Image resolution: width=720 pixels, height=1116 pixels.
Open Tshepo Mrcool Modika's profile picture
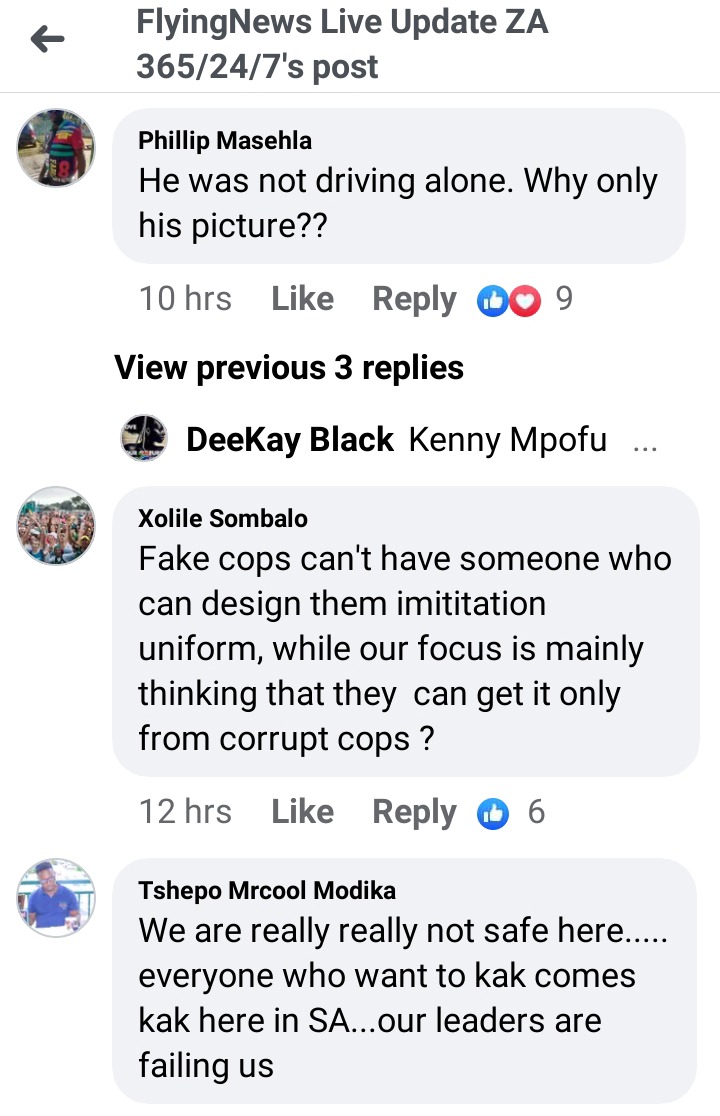[x=56, y=896]
